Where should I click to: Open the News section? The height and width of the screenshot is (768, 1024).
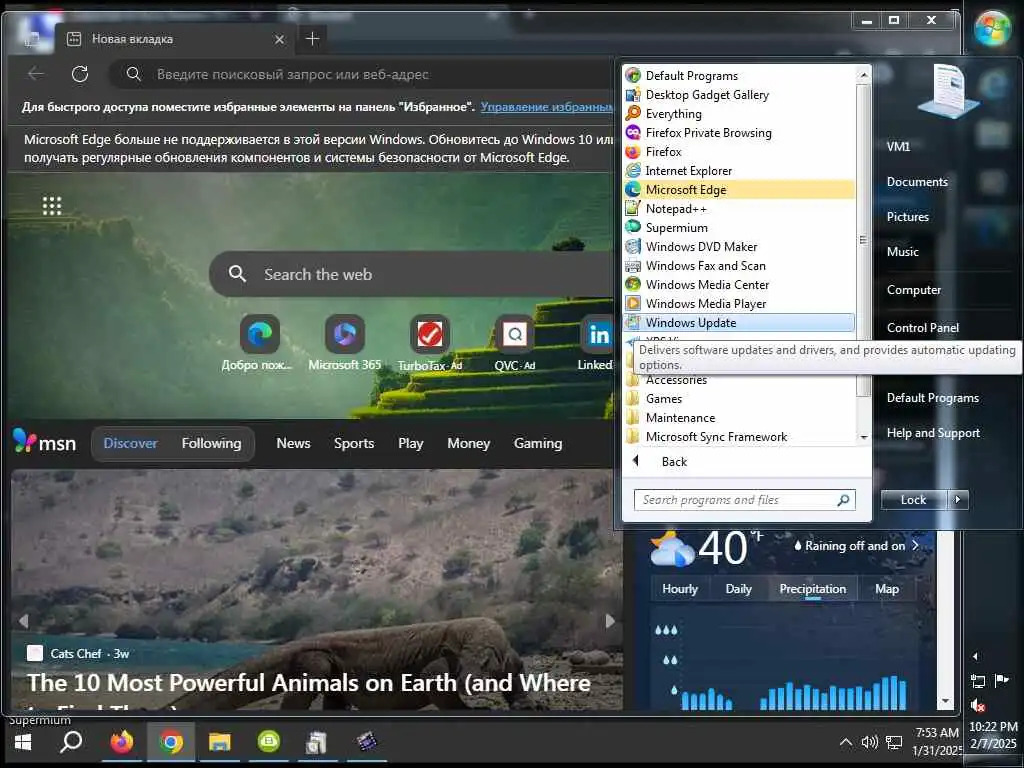pyautogui.click(x=293, y=443)
